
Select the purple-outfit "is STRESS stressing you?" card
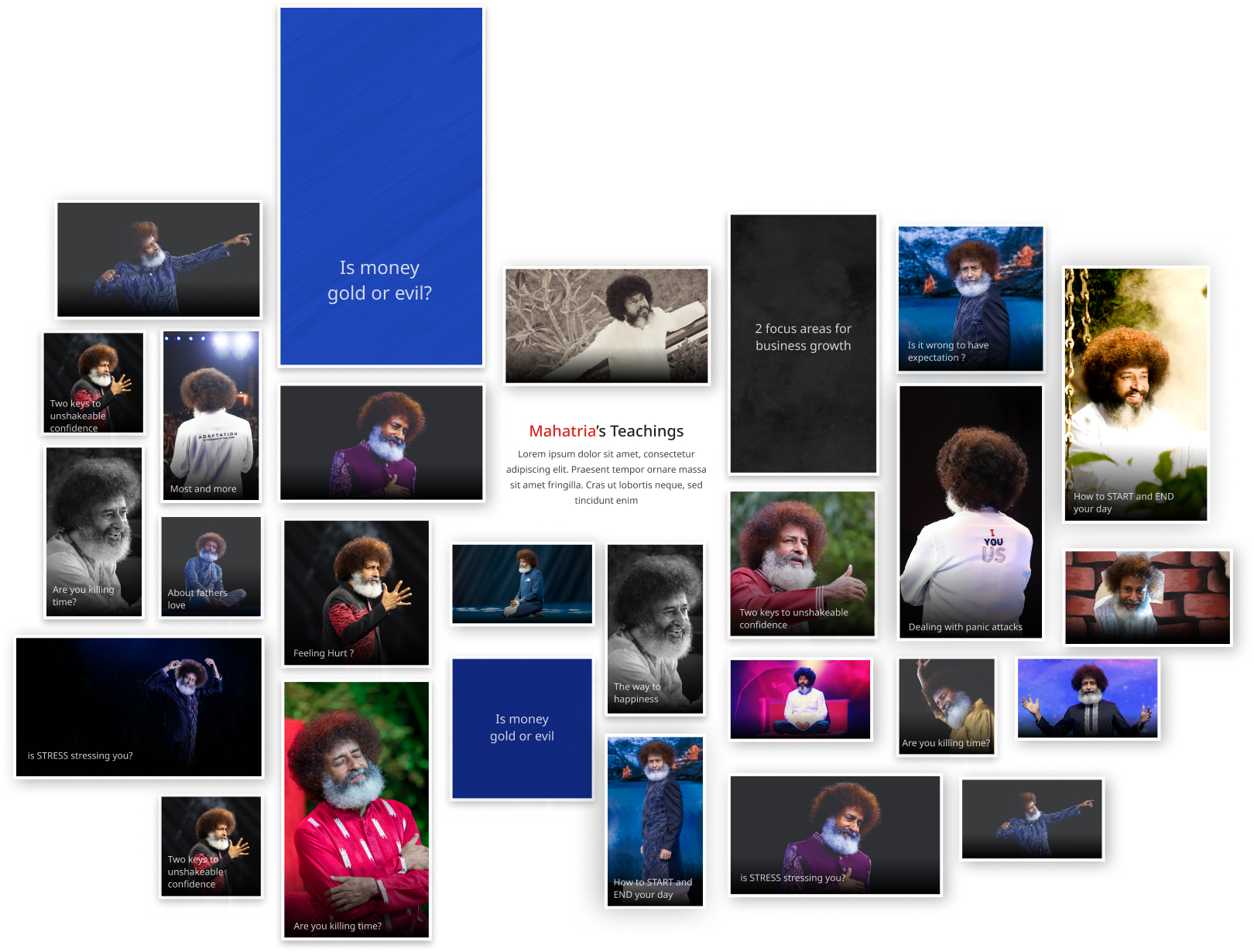tap(834, 835)
